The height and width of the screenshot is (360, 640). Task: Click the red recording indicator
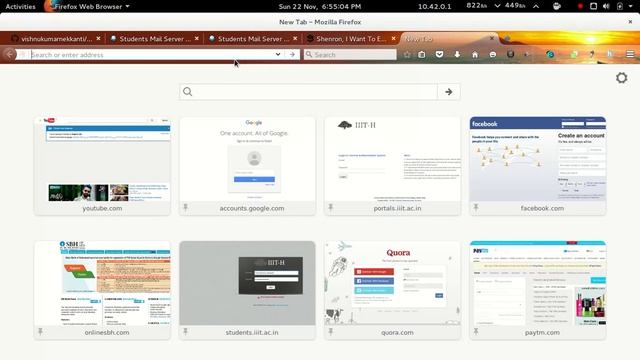coord(580,7)
